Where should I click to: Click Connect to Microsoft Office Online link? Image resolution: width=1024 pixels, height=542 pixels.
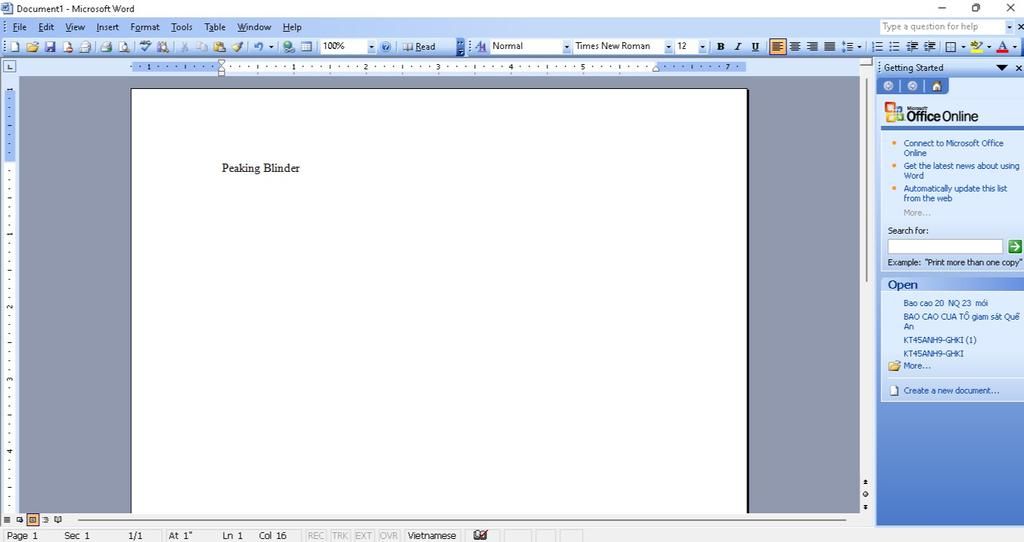[953, 148]
